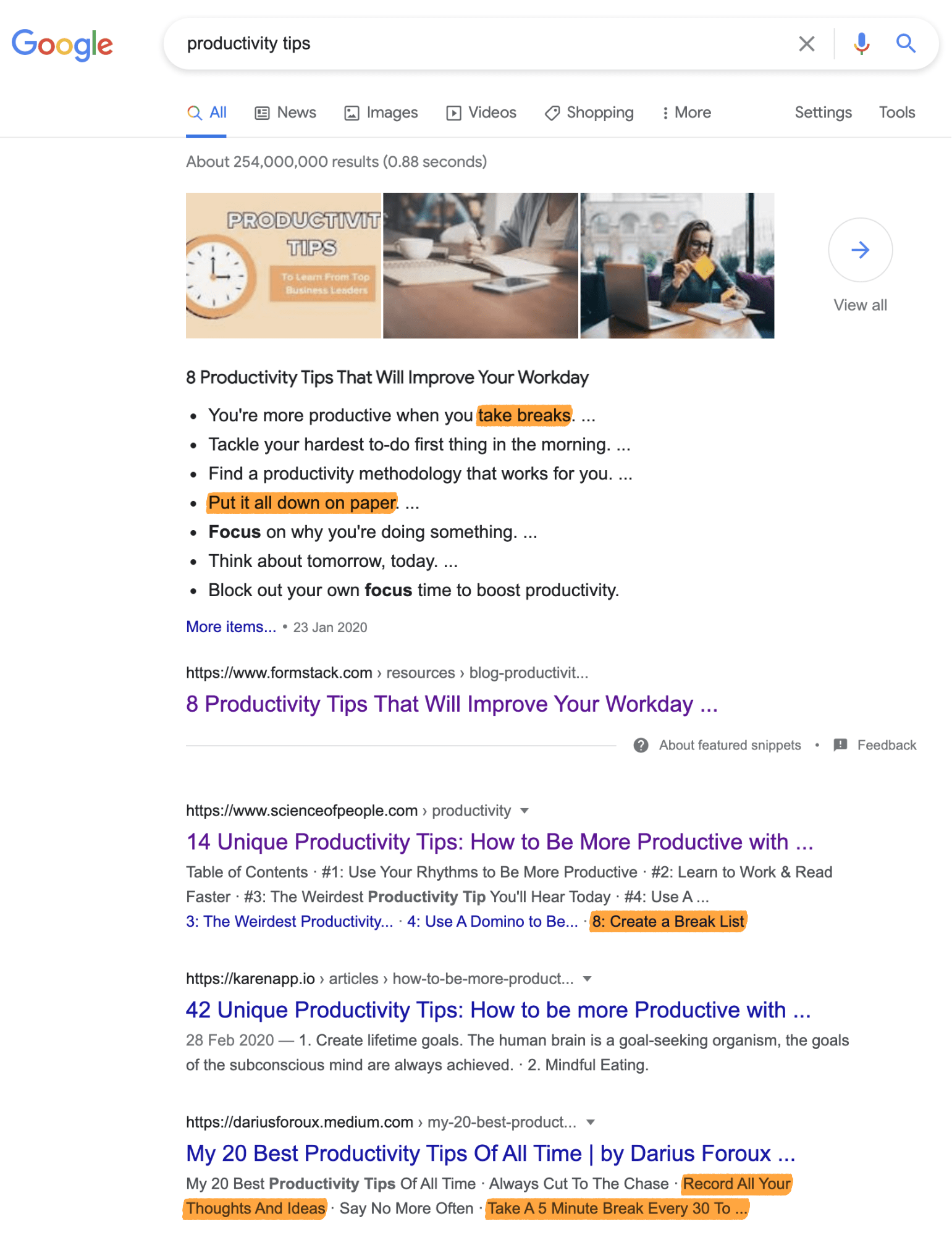Image resolution: width=952 pixels, height=1235 pixels.
Task: Open search Tools options
Action: [897, 112]
